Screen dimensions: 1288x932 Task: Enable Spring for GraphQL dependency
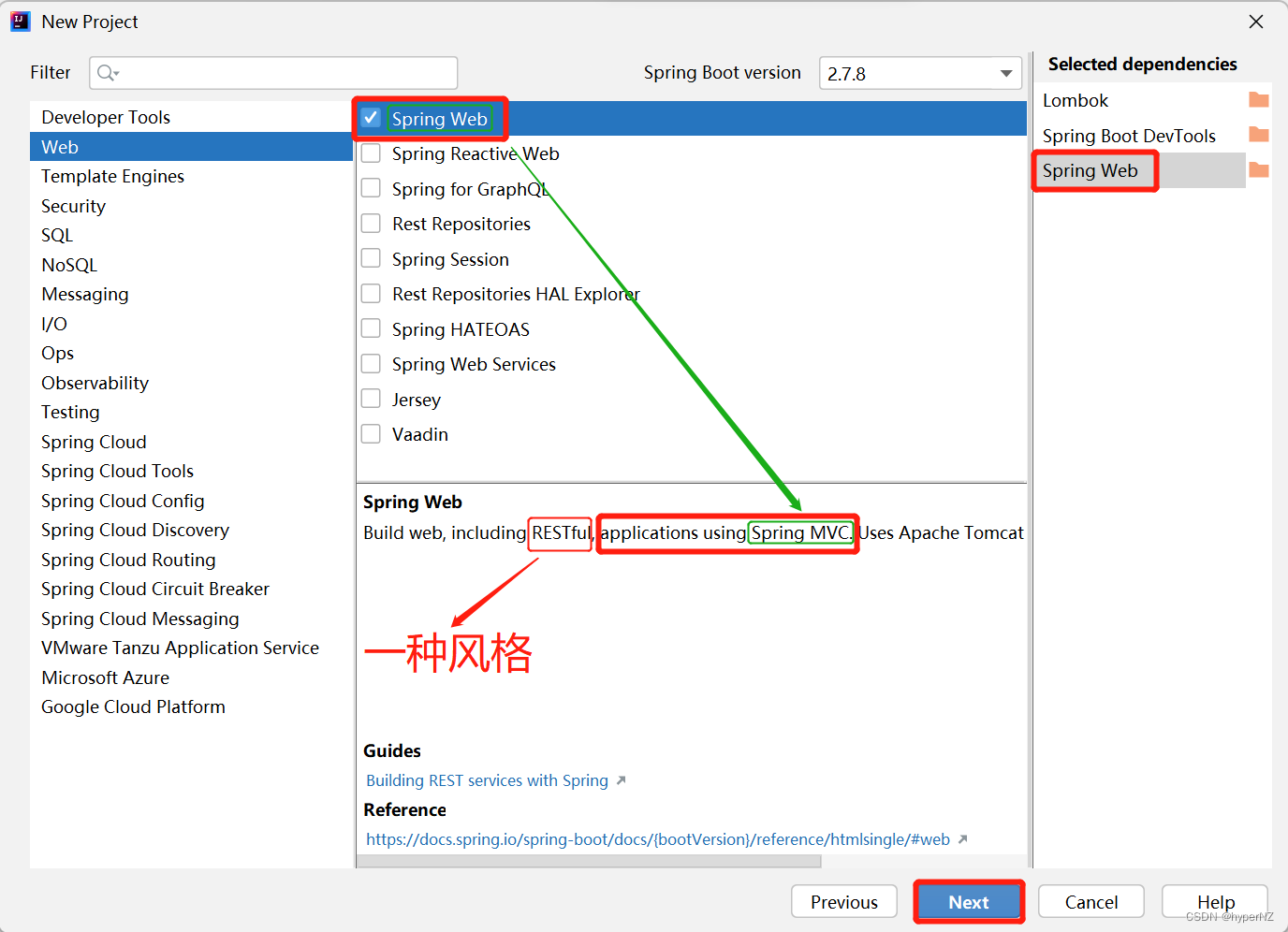pos(371,188)
